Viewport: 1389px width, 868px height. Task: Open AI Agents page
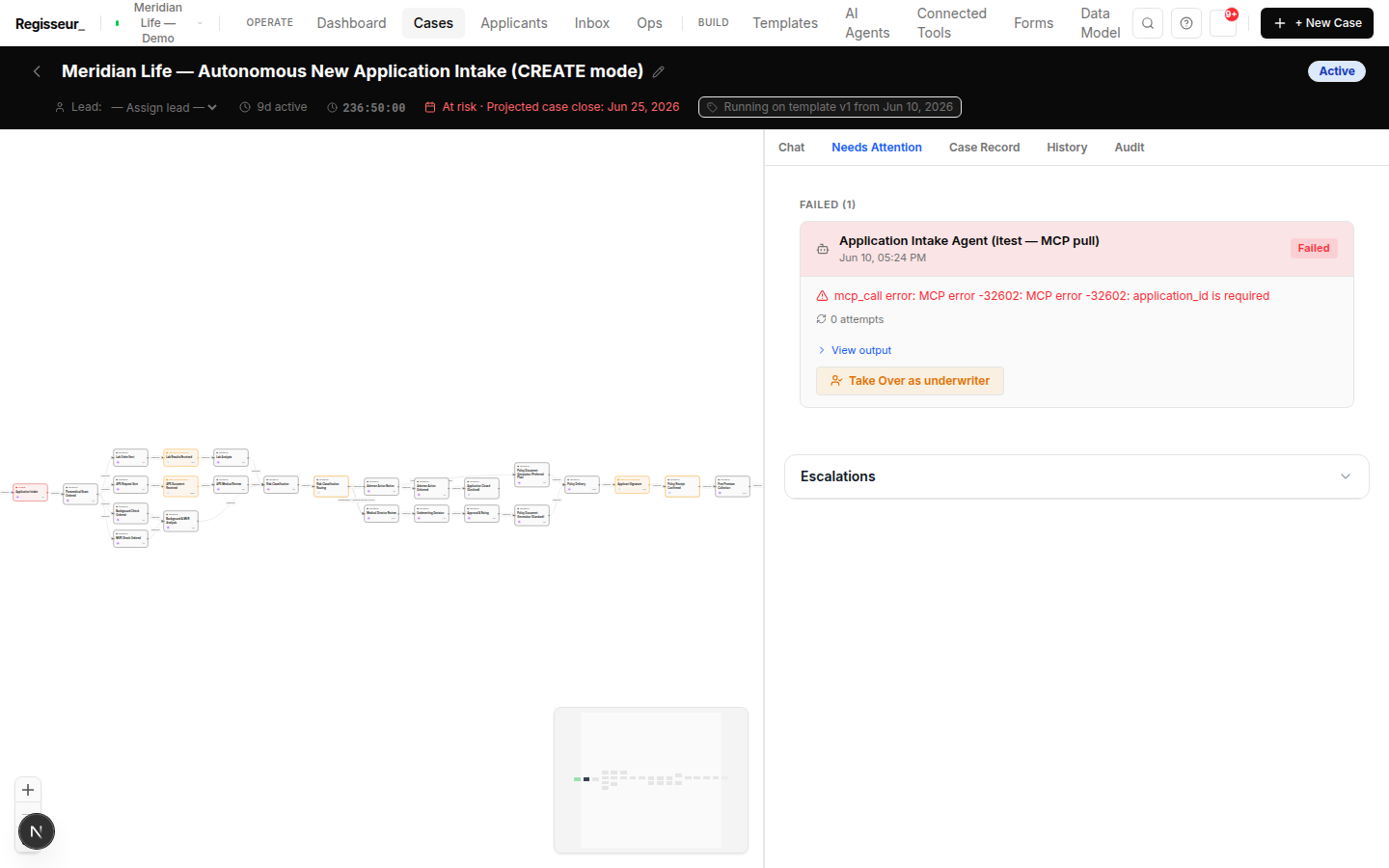[x=867, y=23]
